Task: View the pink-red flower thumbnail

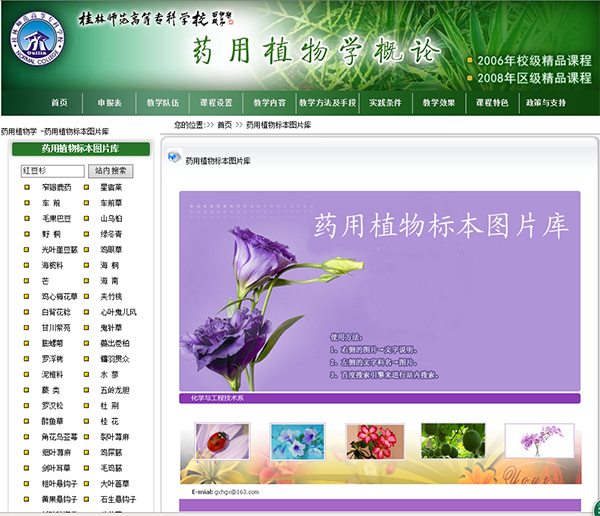Action: 371,440
